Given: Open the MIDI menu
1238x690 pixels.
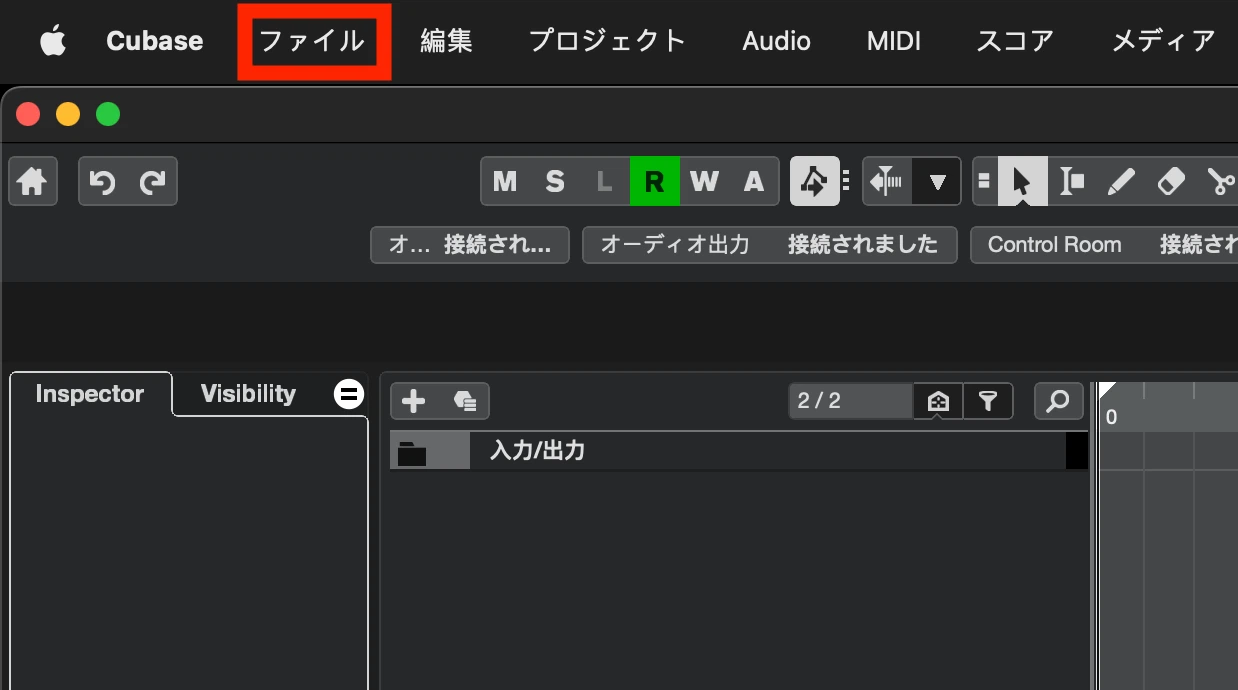Looking at the screenshot, I should [x=893, y=41].
